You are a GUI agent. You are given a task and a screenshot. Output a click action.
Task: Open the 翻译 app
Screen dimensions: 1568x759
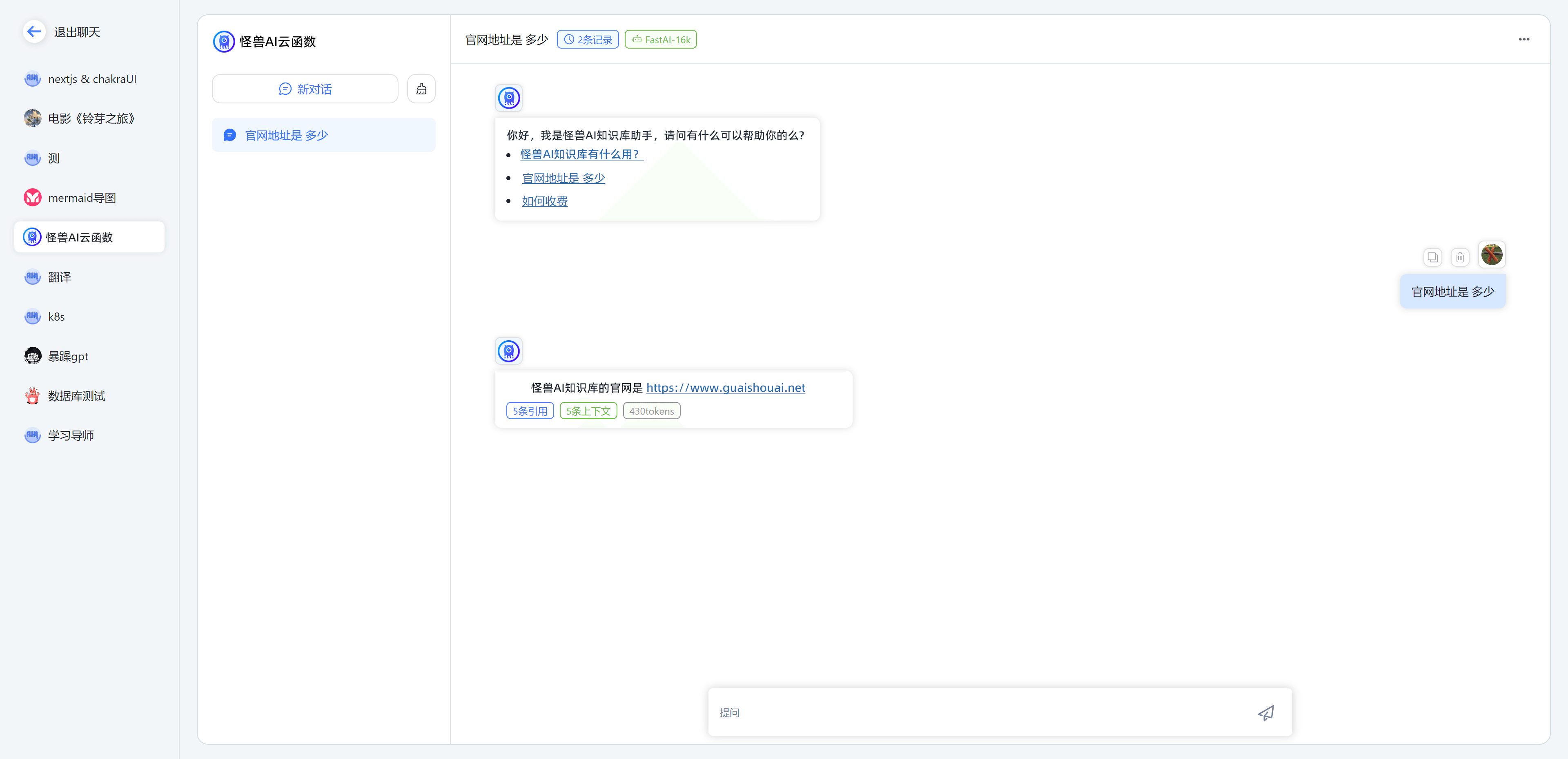coord(89,277)
